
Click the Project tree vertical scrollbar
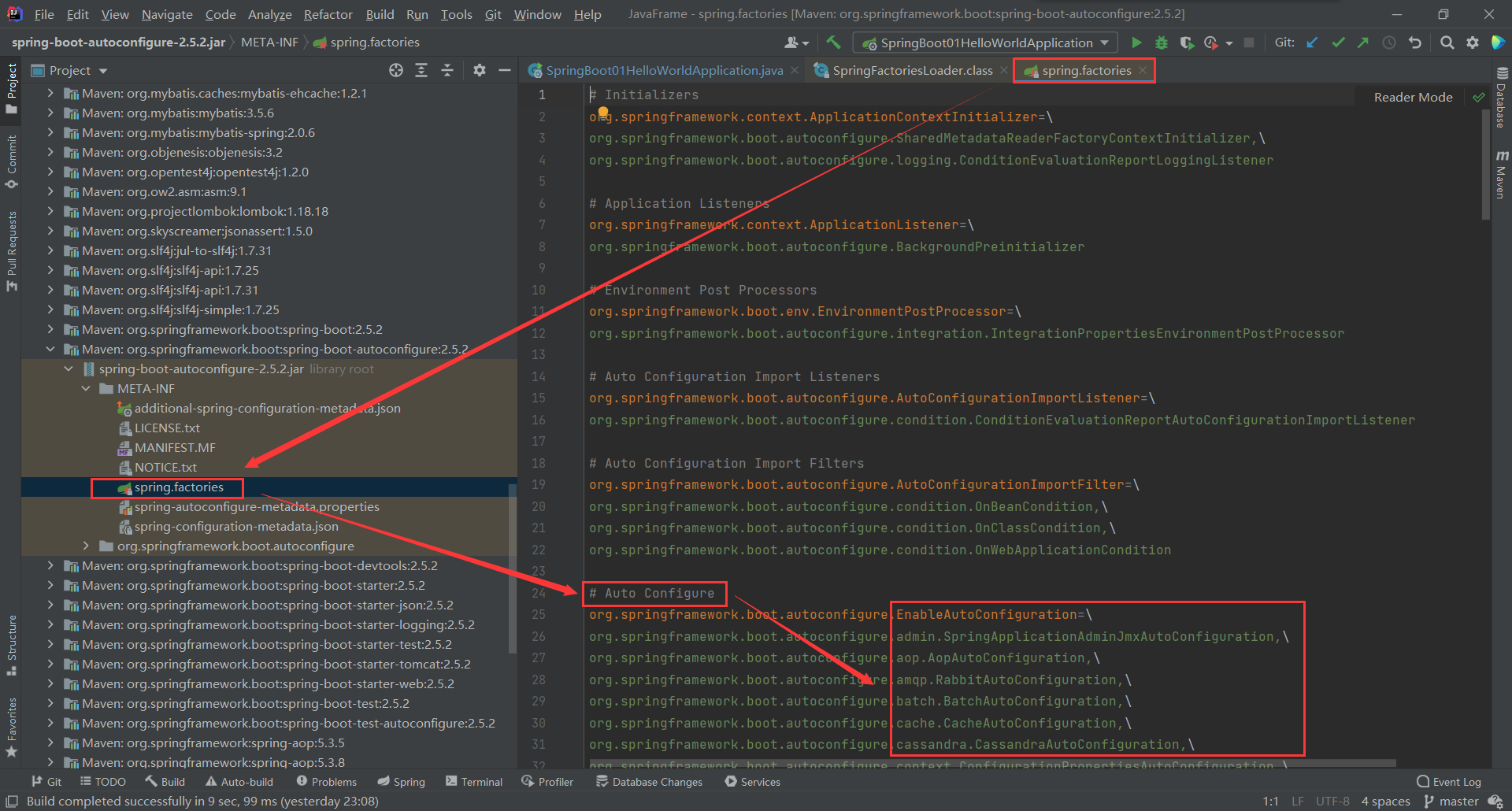click(x=513, y=567)
